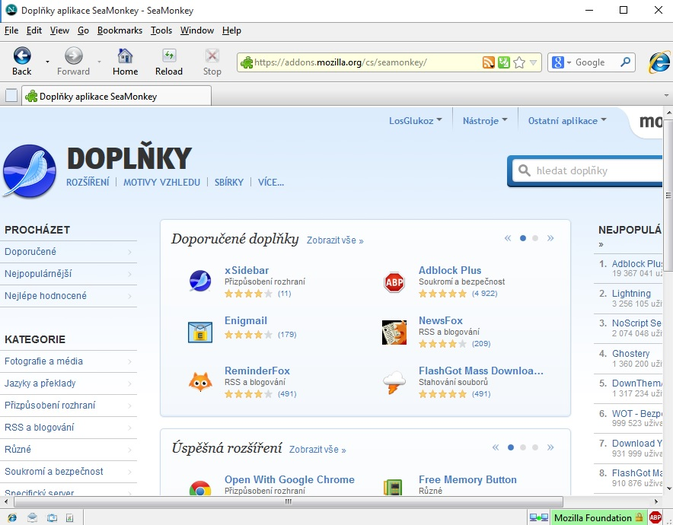Open the Google Chrome add-on icon

(200, 488)
